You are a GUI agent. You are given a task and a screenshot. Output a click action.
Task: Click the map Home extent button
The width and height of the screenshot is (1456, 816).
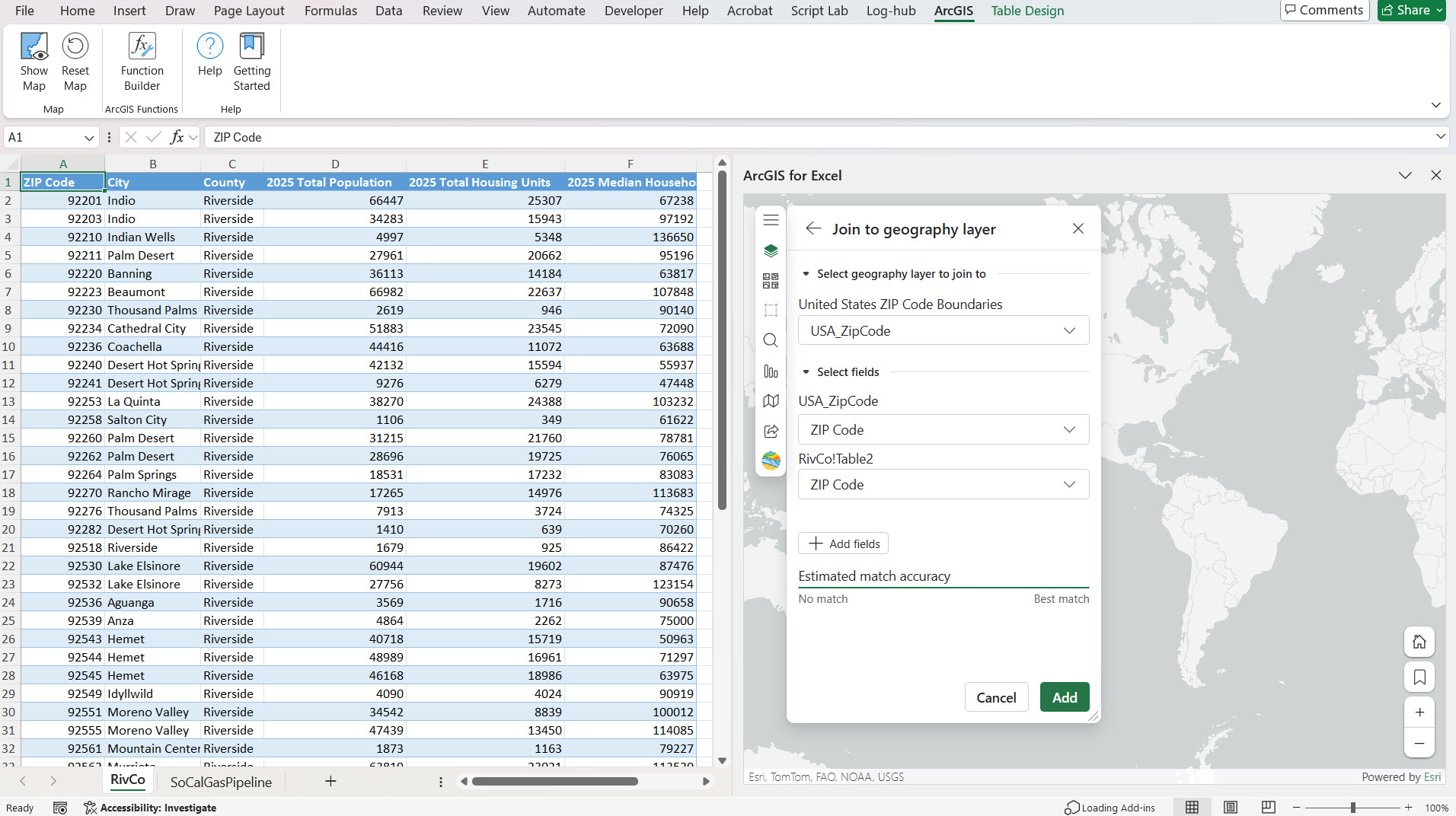click(1419, 642)
